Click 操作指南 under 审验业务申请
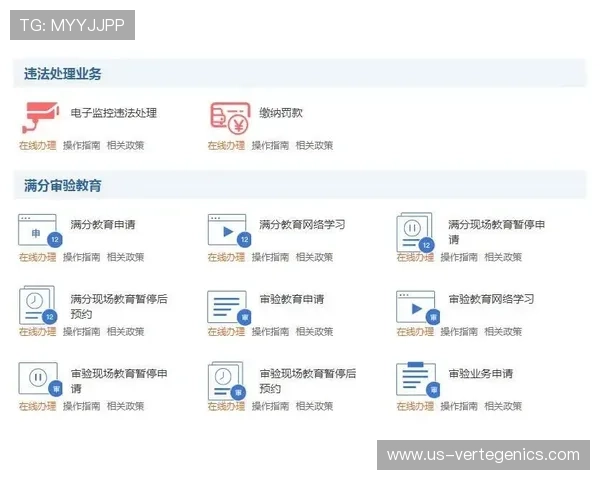 459,406
